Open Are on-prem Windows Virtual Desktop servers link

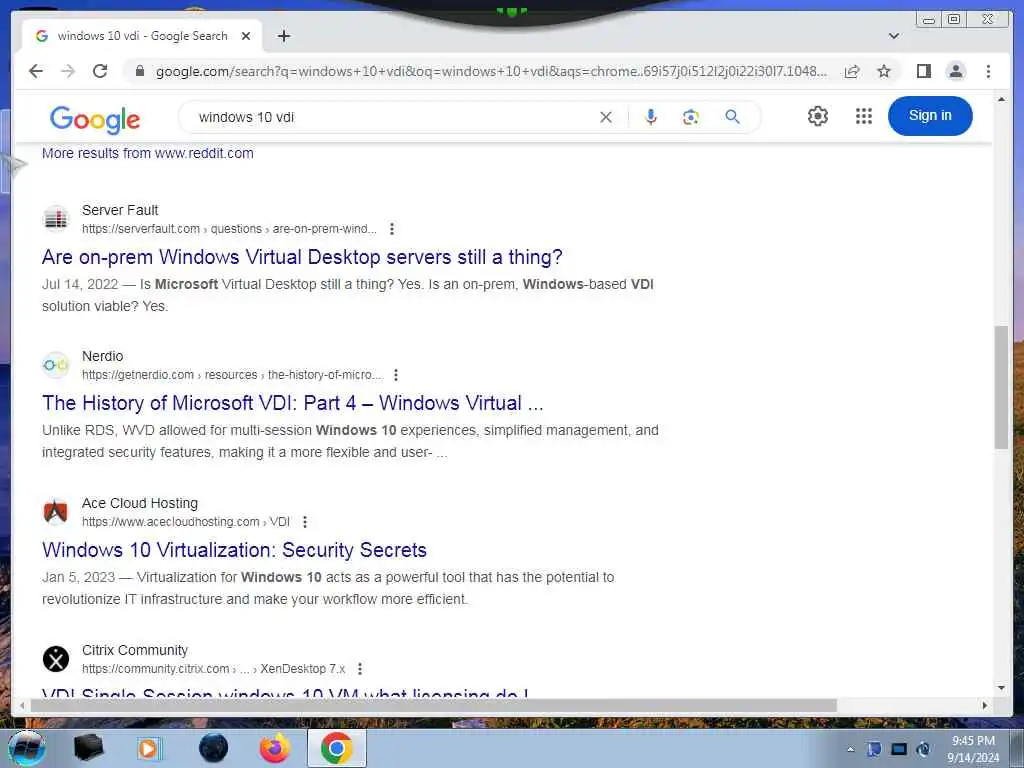302,257
